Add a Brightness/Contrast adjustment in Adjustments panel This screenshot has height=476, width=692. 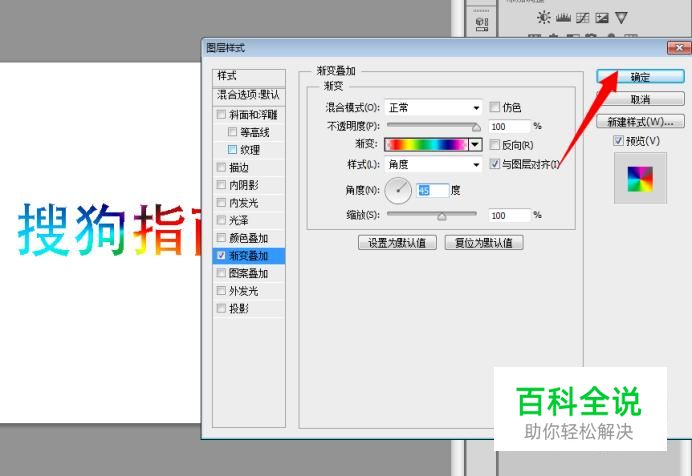(543, 18)
